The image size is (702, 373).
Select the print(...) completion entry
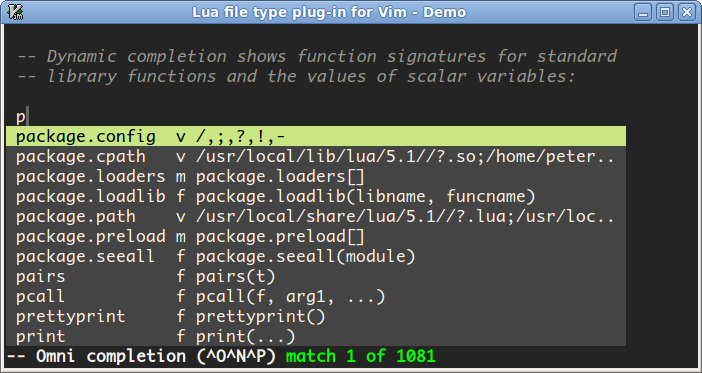click(316, 336)
